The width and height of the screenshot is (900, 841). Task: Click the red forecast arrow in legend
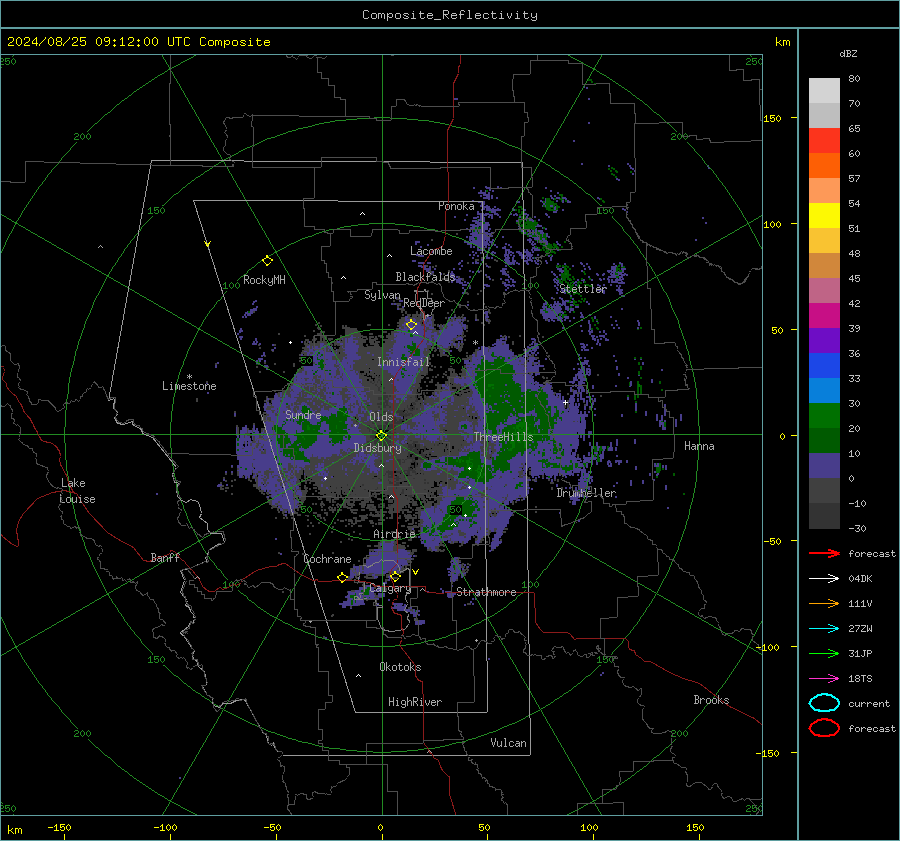coord(824,553)
